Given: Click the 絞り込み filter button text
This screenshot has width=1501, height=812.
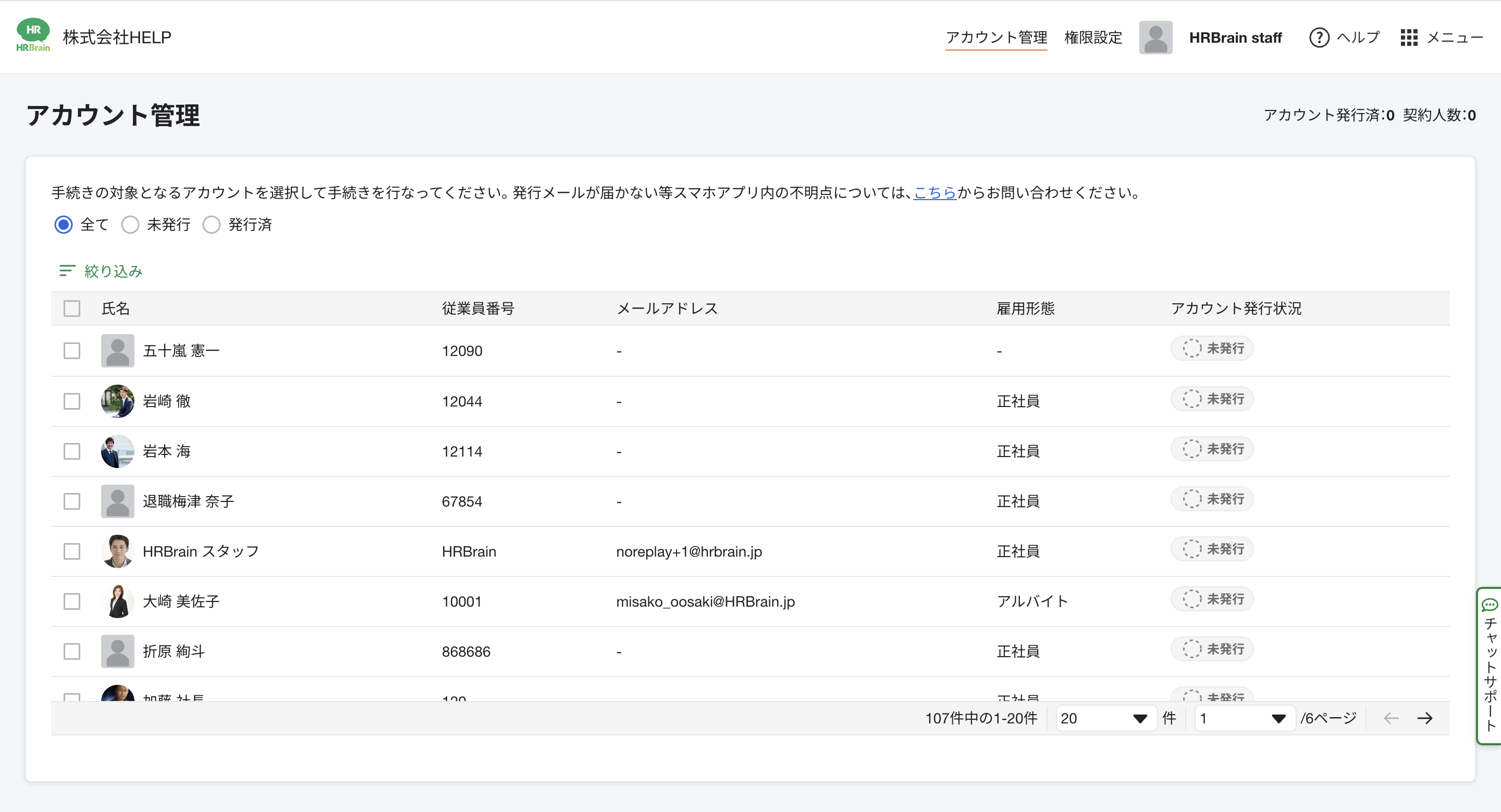Looking at the screenshot, I should tap(113, 271).
